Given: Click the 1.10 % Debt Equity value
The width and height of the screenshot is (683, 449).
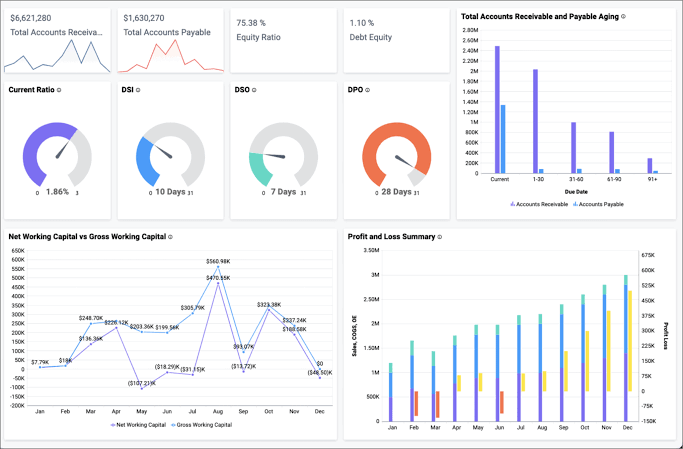Looking at the screenshot, I should coord(362,23).
